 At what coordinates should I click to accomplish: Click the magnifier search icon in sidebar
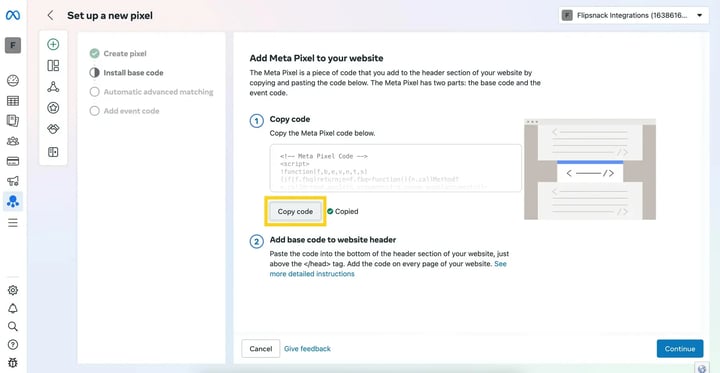pos(13,326)
